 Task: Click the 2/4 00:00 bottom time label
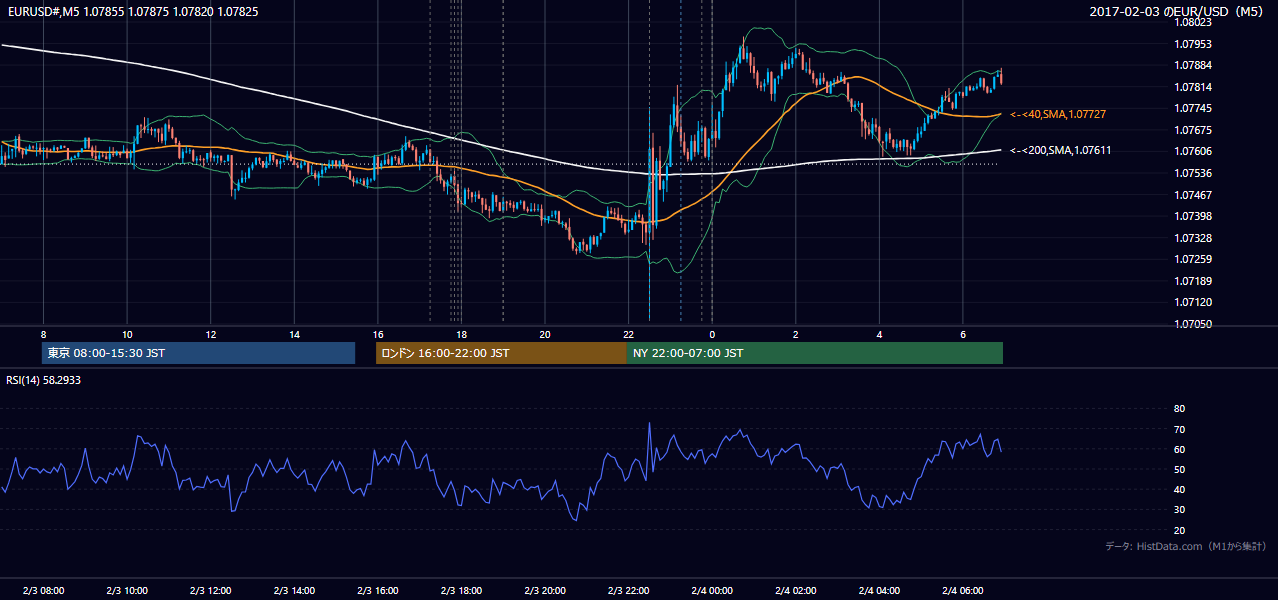tap(712, 591)
